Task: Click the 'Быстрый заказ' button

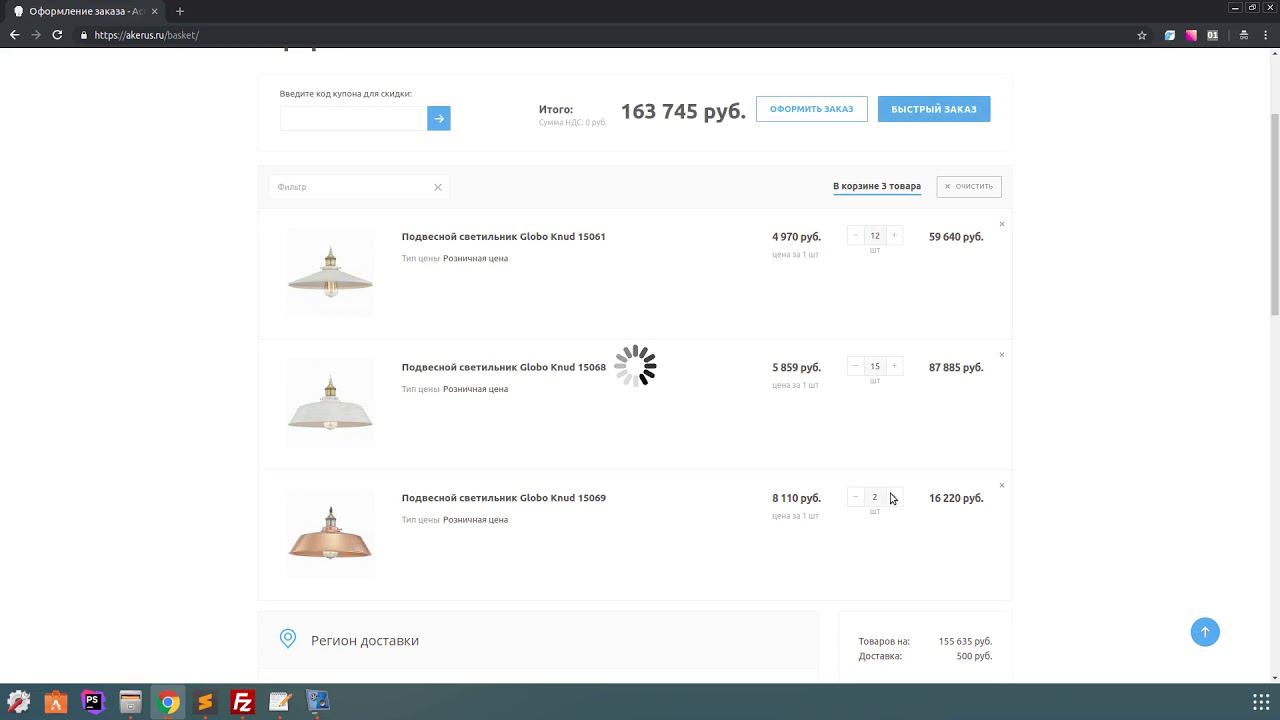Action: pyautogui.click(x=934, y=109)
